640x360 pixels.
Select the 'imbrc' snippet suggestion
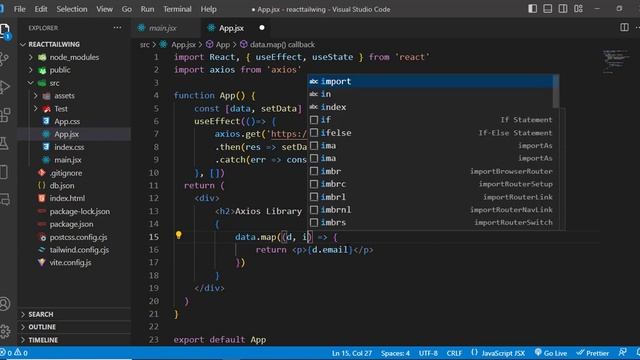[430, 184]
